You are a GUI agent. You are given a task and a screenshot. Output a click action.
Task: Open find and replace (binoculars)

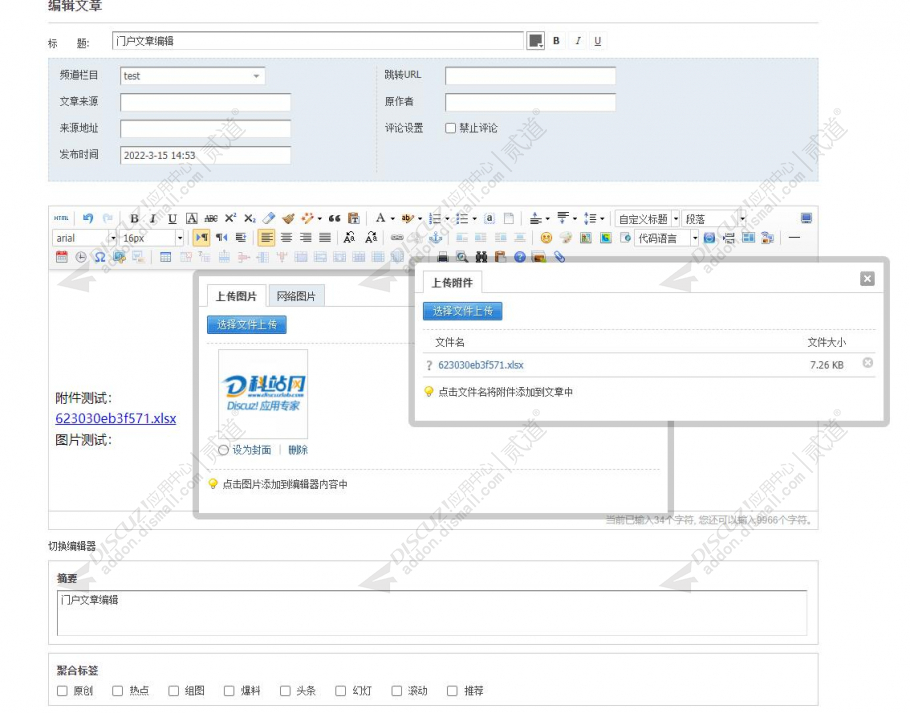pyautogui.click(x=481, y=257)
